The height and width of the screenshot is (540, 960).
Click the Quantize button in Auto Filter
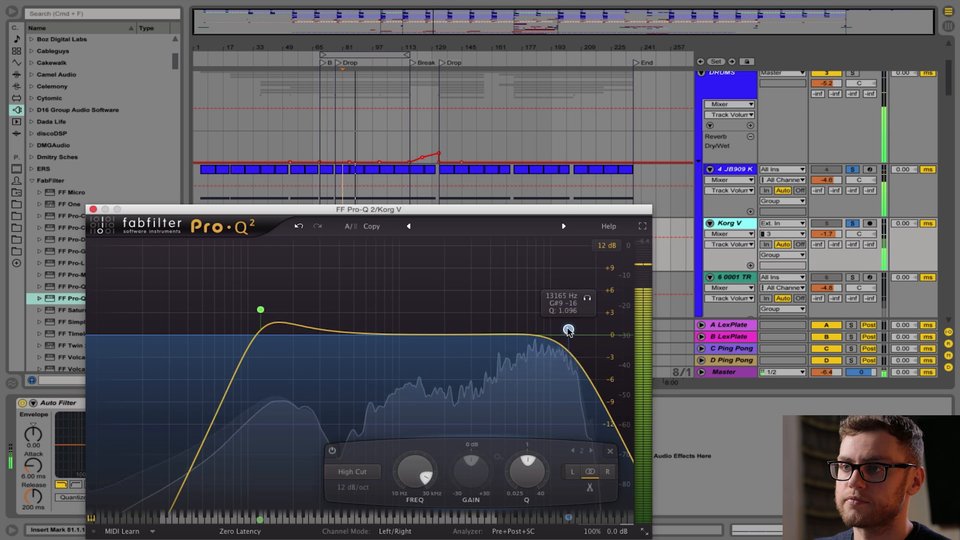coord(72,497)
